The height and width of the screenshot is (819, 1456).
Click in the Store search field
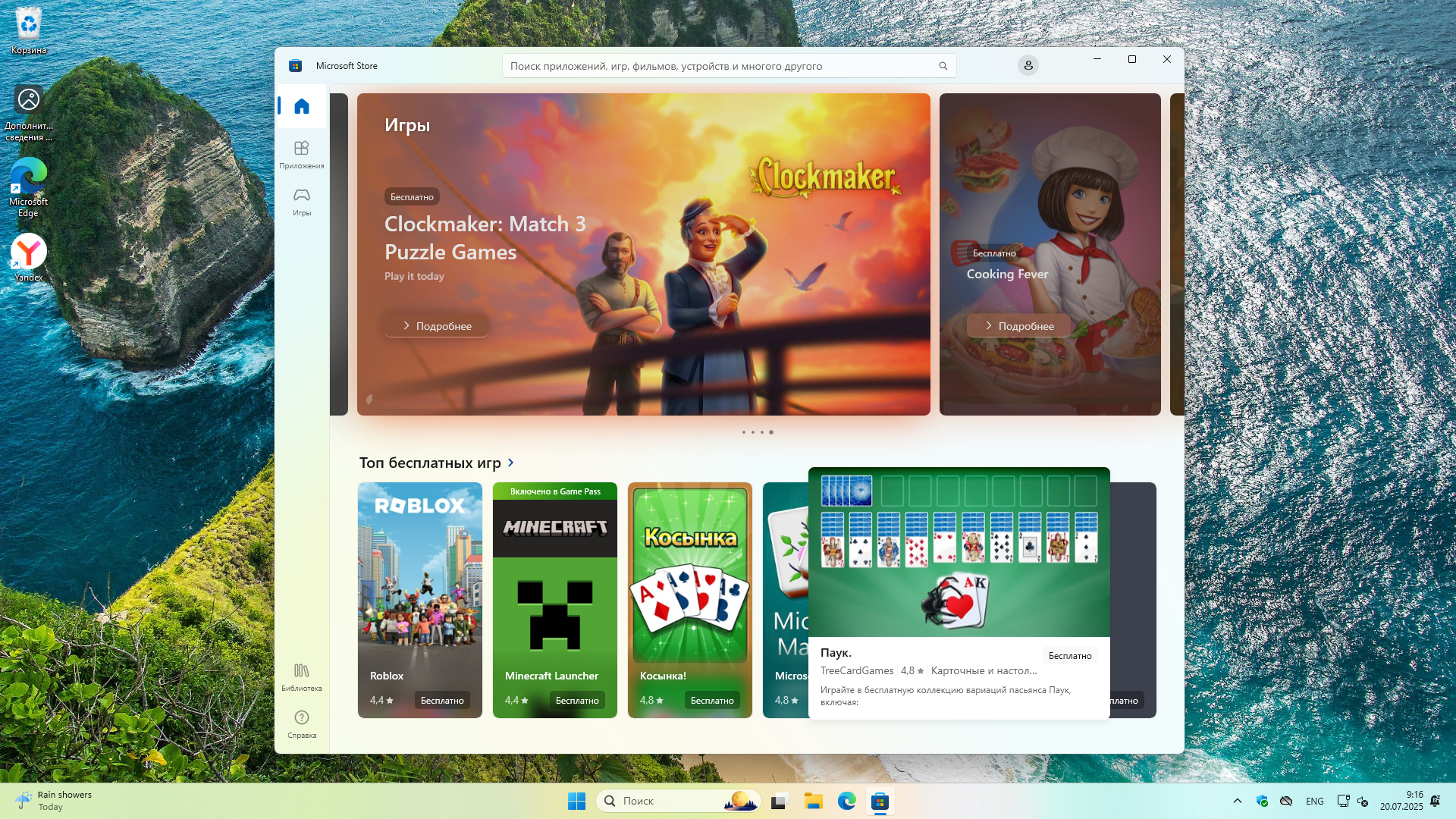720,66
